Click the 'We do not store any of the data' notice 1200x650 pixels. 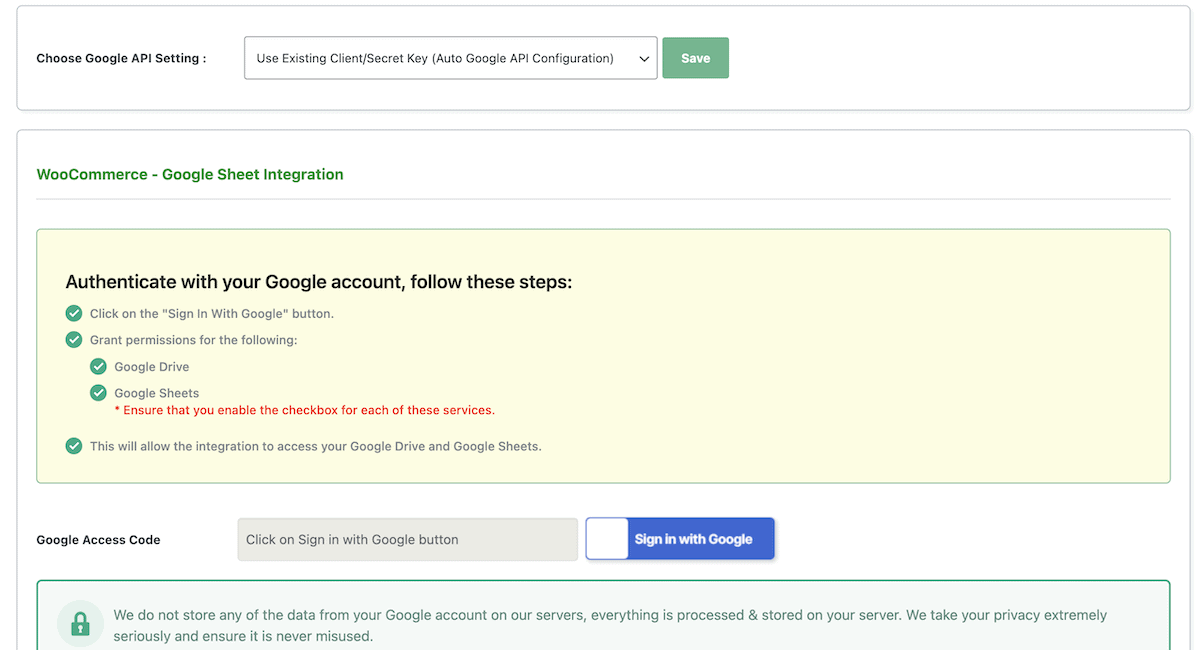[x=610, y=626]
